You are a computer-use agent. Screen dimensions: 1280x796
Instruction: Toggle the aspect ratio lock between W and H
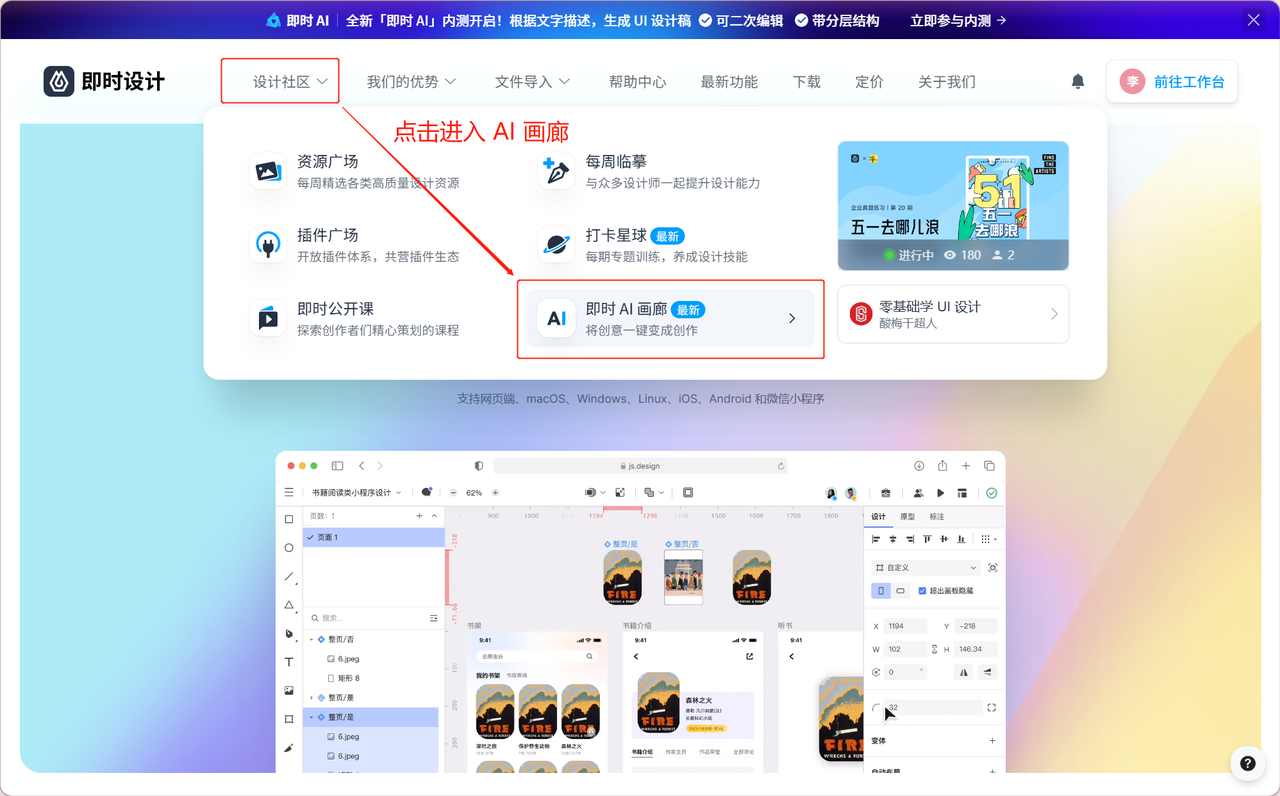click(x=934, y=649)
